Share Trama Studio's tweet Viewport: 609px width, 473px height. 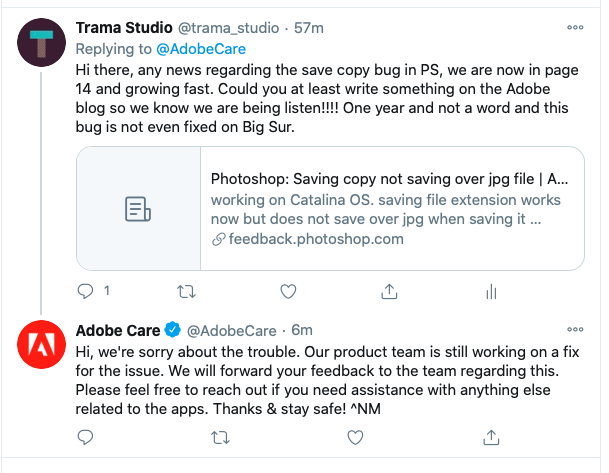click(x=389, y=291)
